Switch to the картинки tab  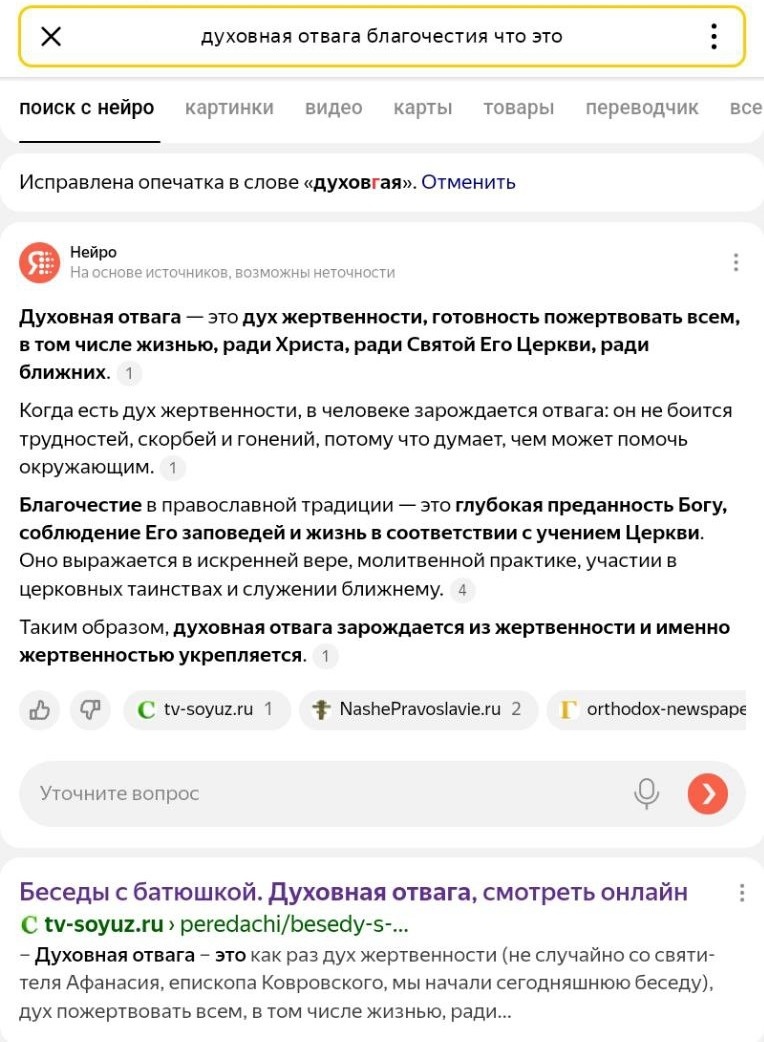(229, 108)
